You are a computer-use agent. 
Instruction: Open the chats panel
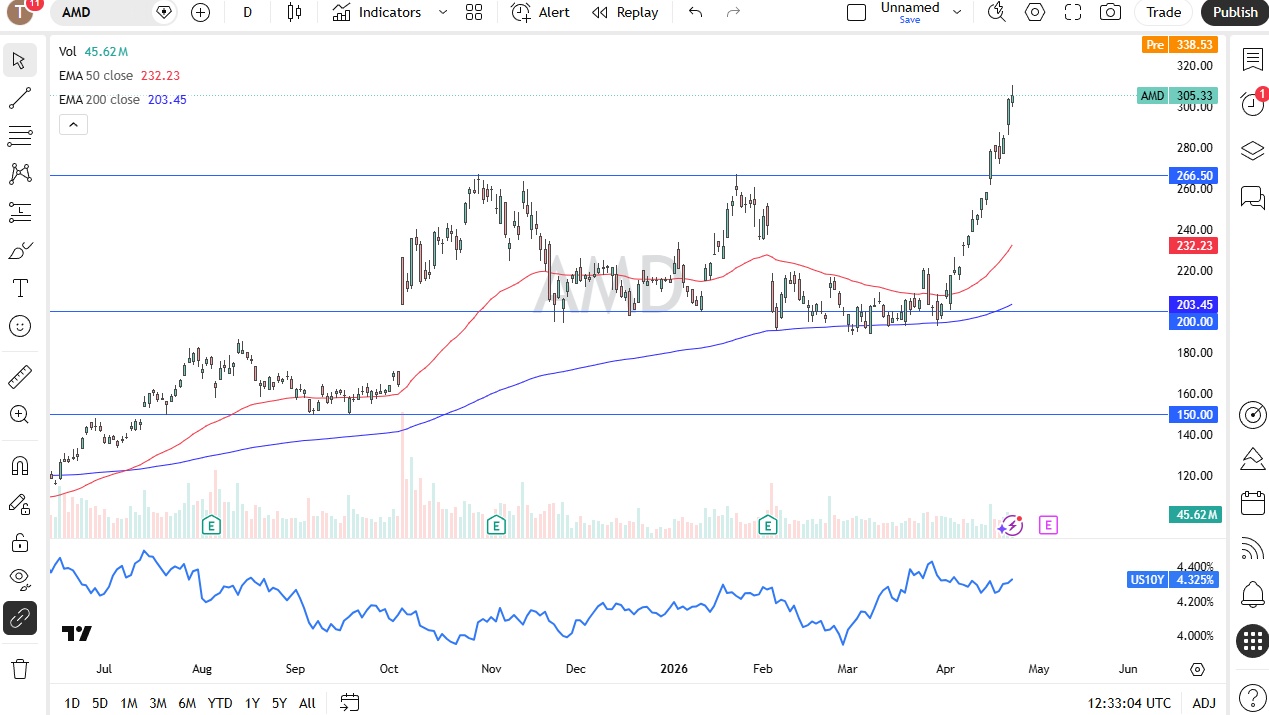[x=1252, y=197]
